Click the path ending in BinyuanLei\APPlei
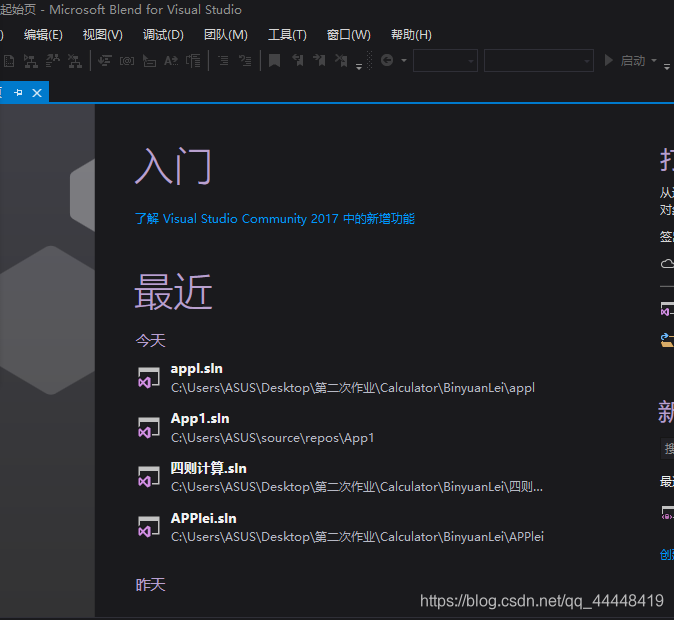The height and width of the screenshot is (620, 674). coord(357,537)
